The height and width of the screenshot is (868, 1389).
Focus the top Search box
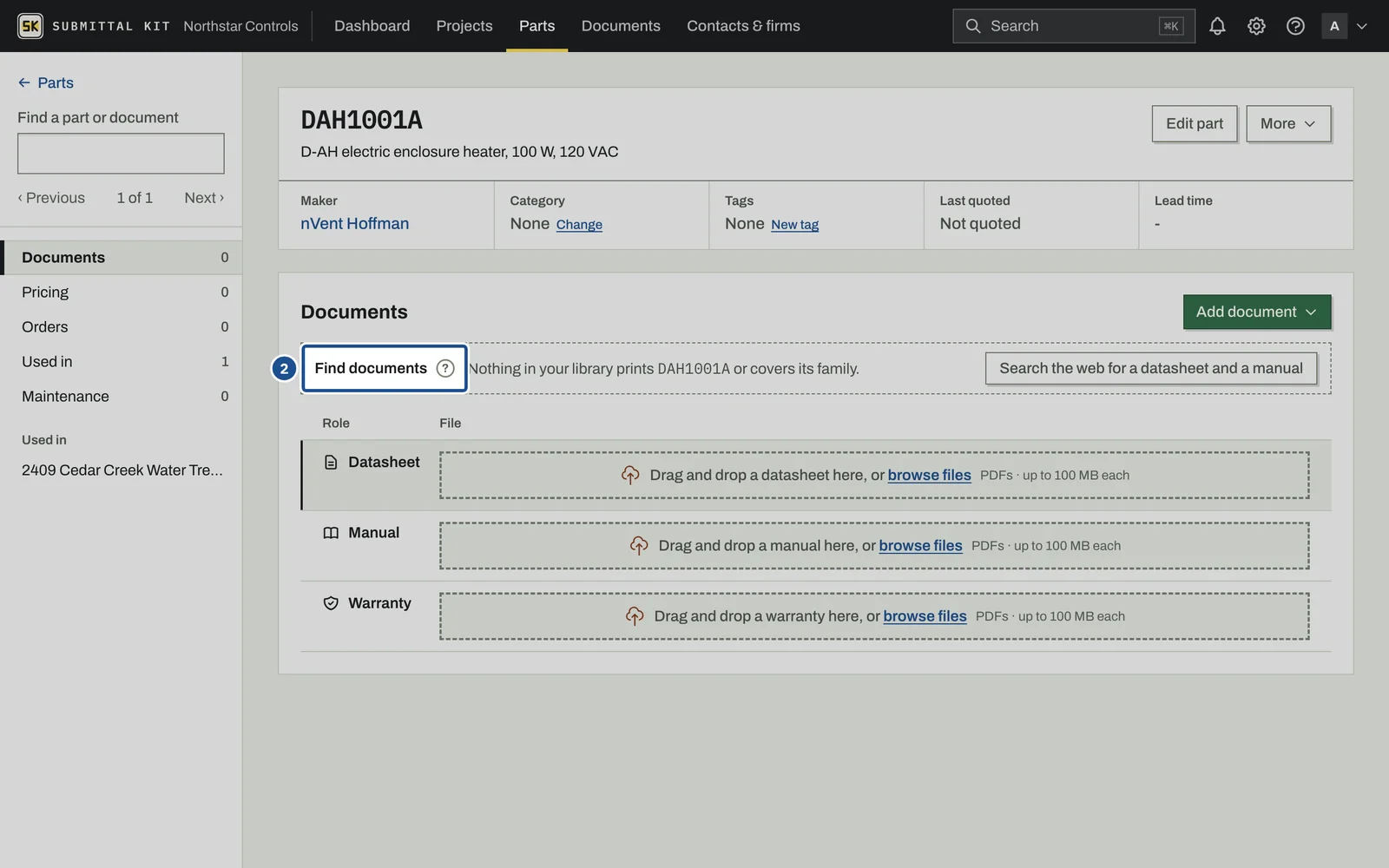[x=1074, y=26]
